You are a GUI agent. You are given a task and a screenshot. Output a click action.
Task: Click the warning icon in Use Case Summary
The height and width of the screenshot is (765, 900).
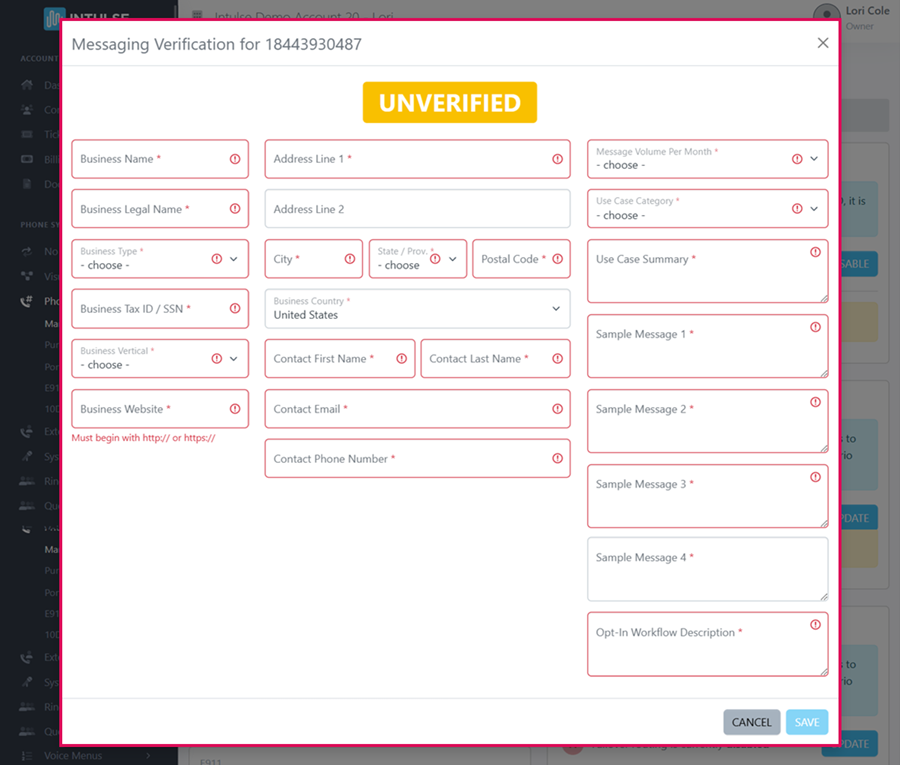coord(815,252)
